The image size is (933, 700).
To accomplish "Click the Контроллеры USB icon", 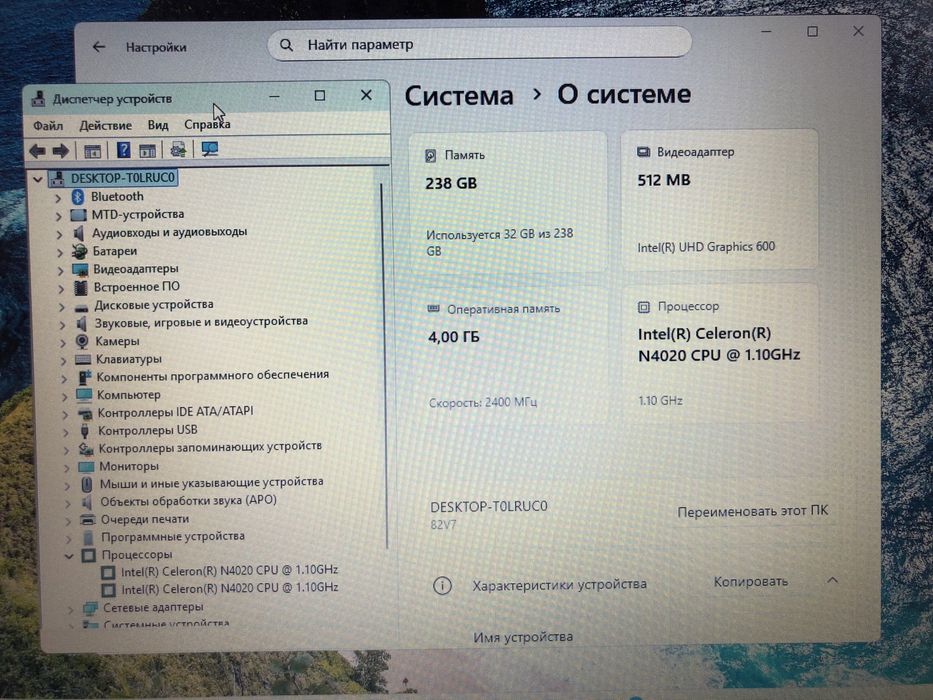I will 84,431.
